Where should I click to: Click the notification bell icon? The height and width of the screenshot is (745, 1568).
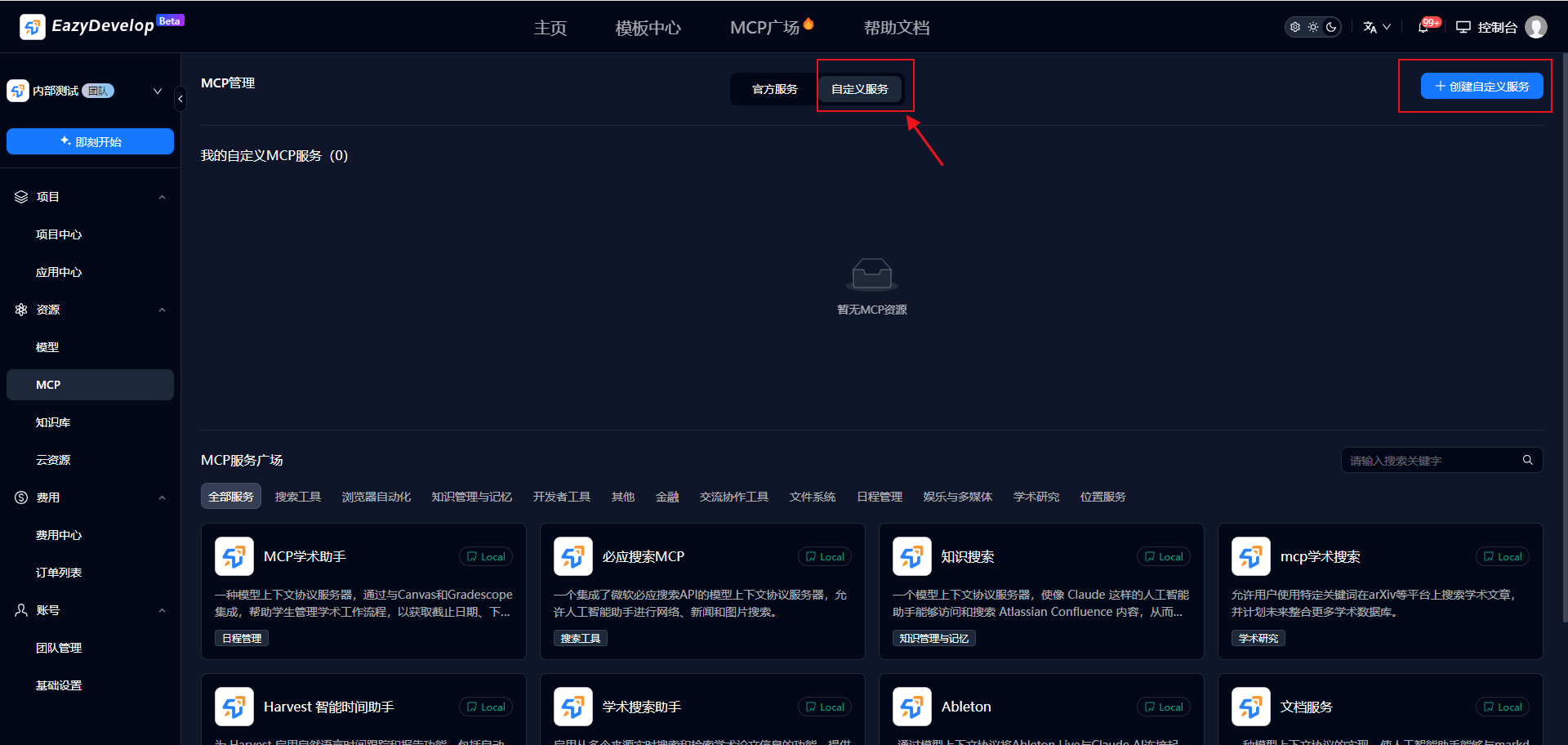pyautogui.click(x=1423, y=27)
